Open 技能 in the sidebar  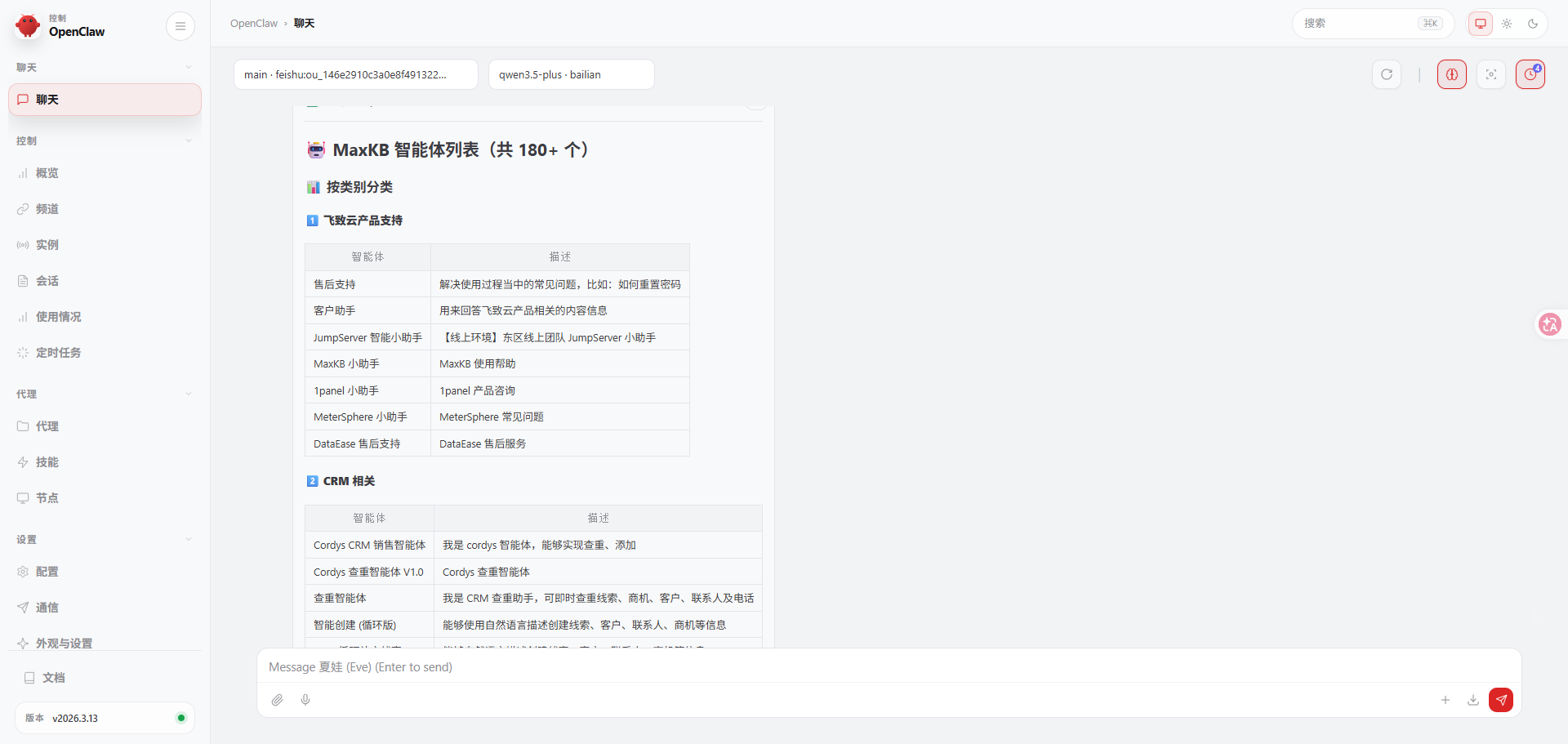tap(47, 462)
